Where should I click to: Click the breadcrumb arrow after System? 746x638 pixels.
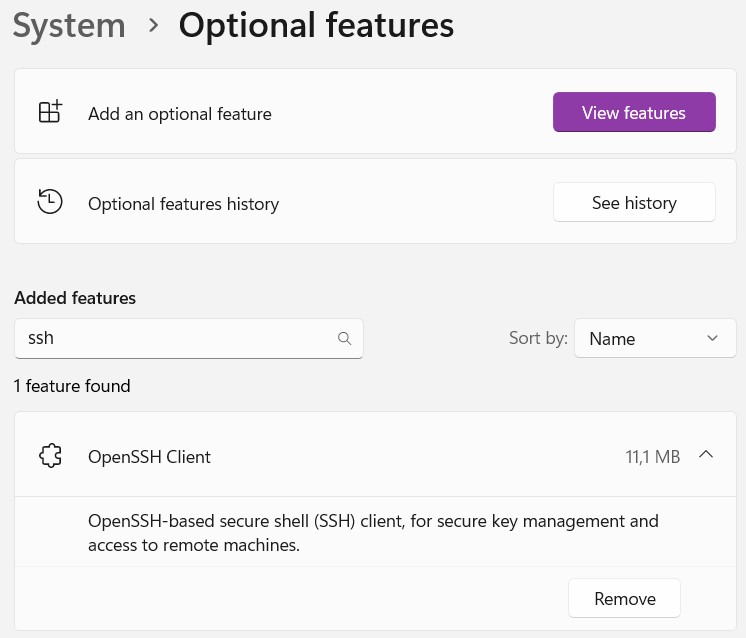153,25
